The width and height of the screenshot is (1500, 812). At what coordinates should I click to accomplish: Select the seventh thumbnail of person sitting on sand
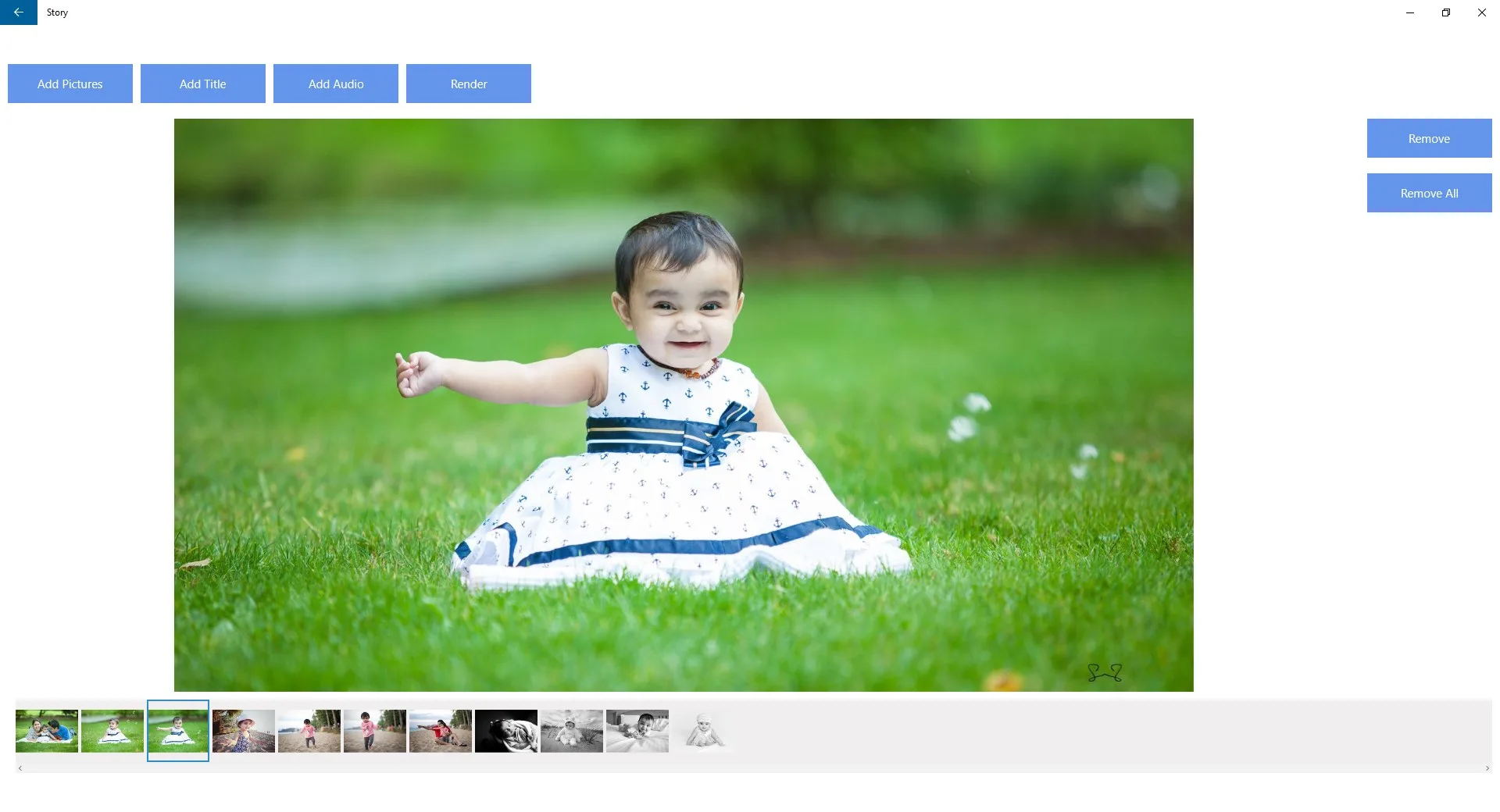[441, 731]
